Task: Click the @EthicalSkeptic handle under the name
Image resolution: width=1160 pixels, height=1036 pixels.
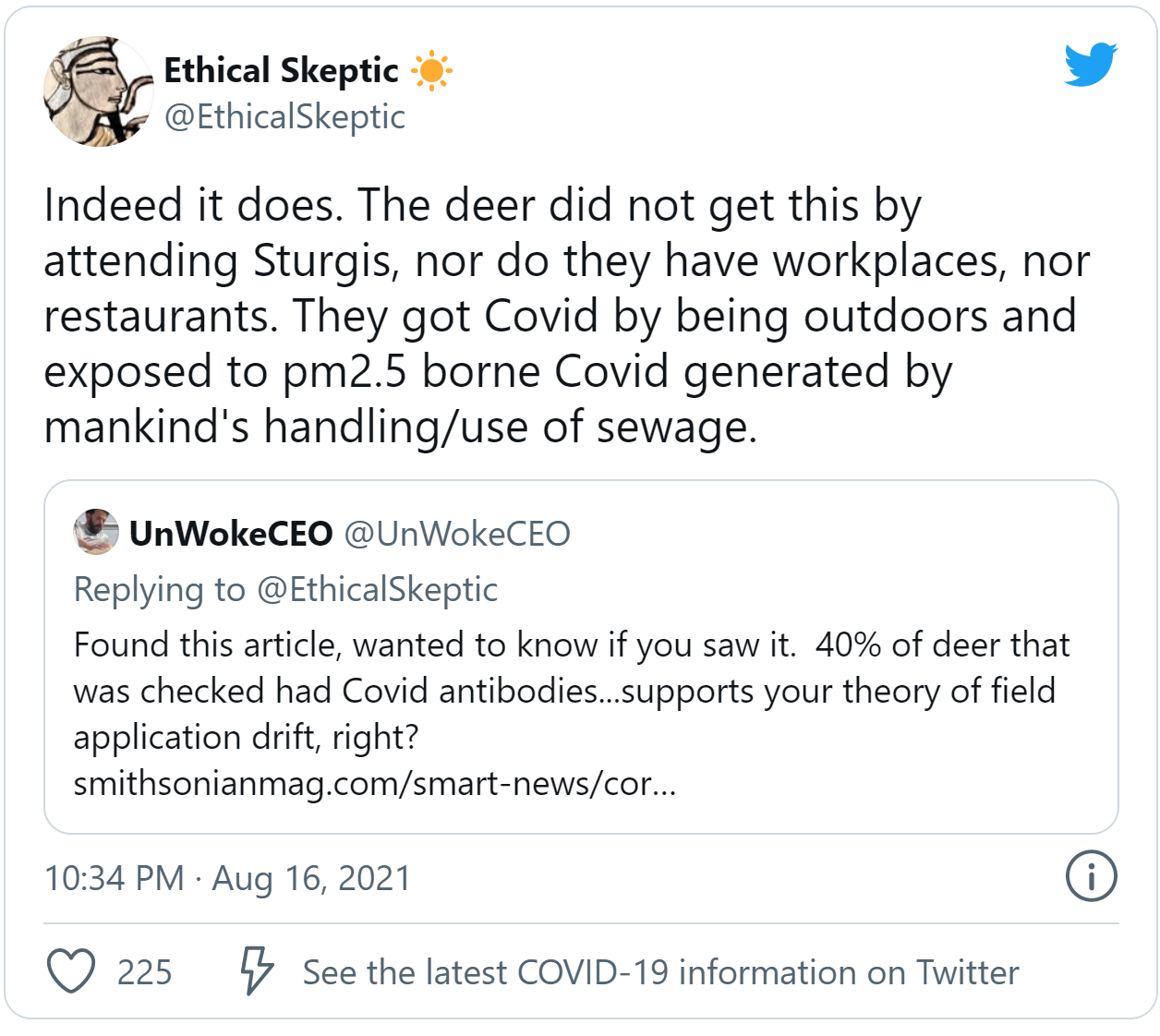Action: (284, 116)
